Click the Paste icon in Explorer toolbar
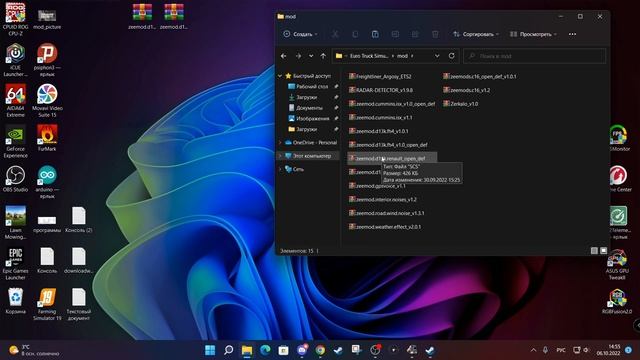This screenshot has width=640, height=360. pos(375,34)
